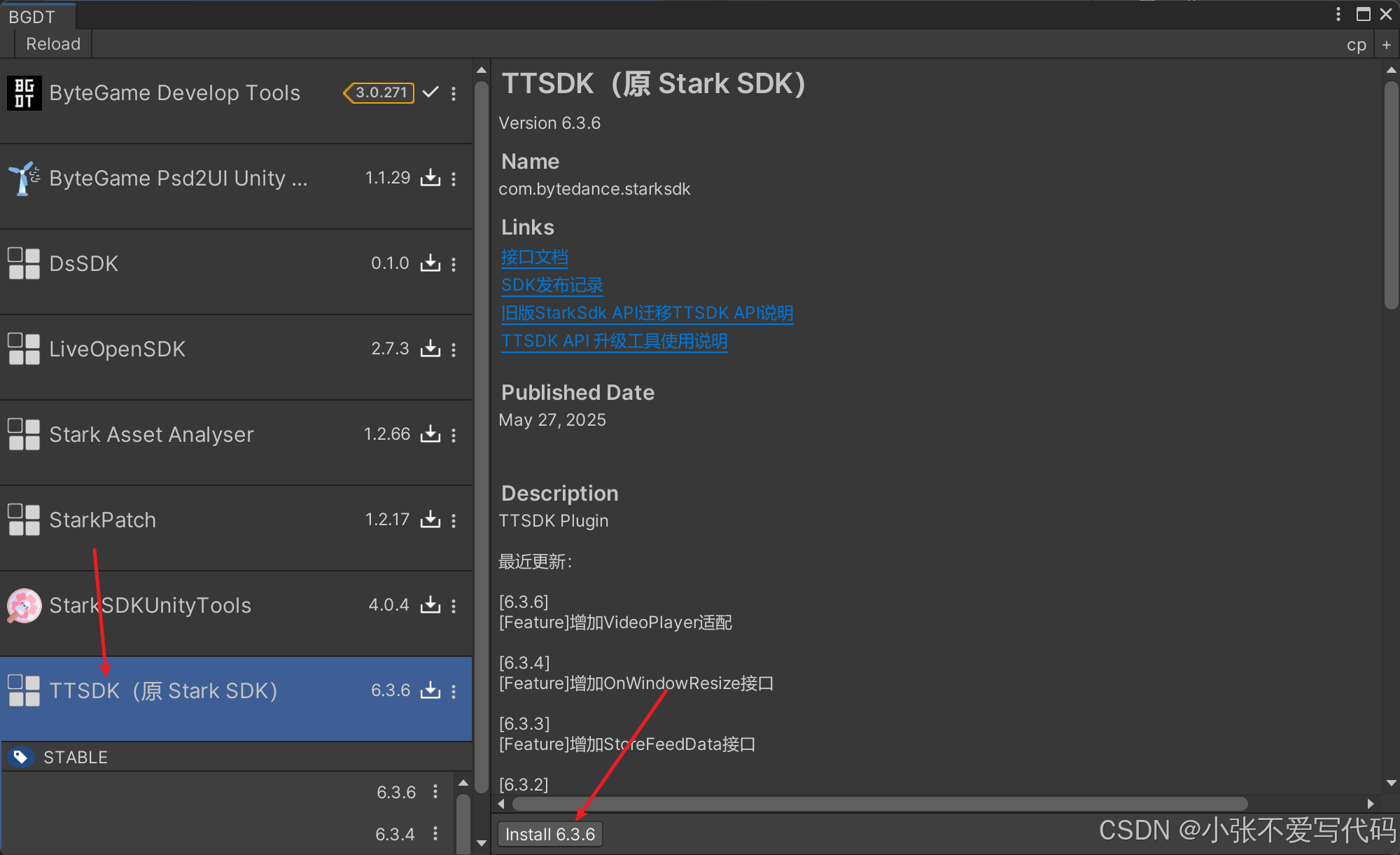Click the plus button beside cp
1400x855 pixels.
pyautogui.click(x=1386, y=45)
